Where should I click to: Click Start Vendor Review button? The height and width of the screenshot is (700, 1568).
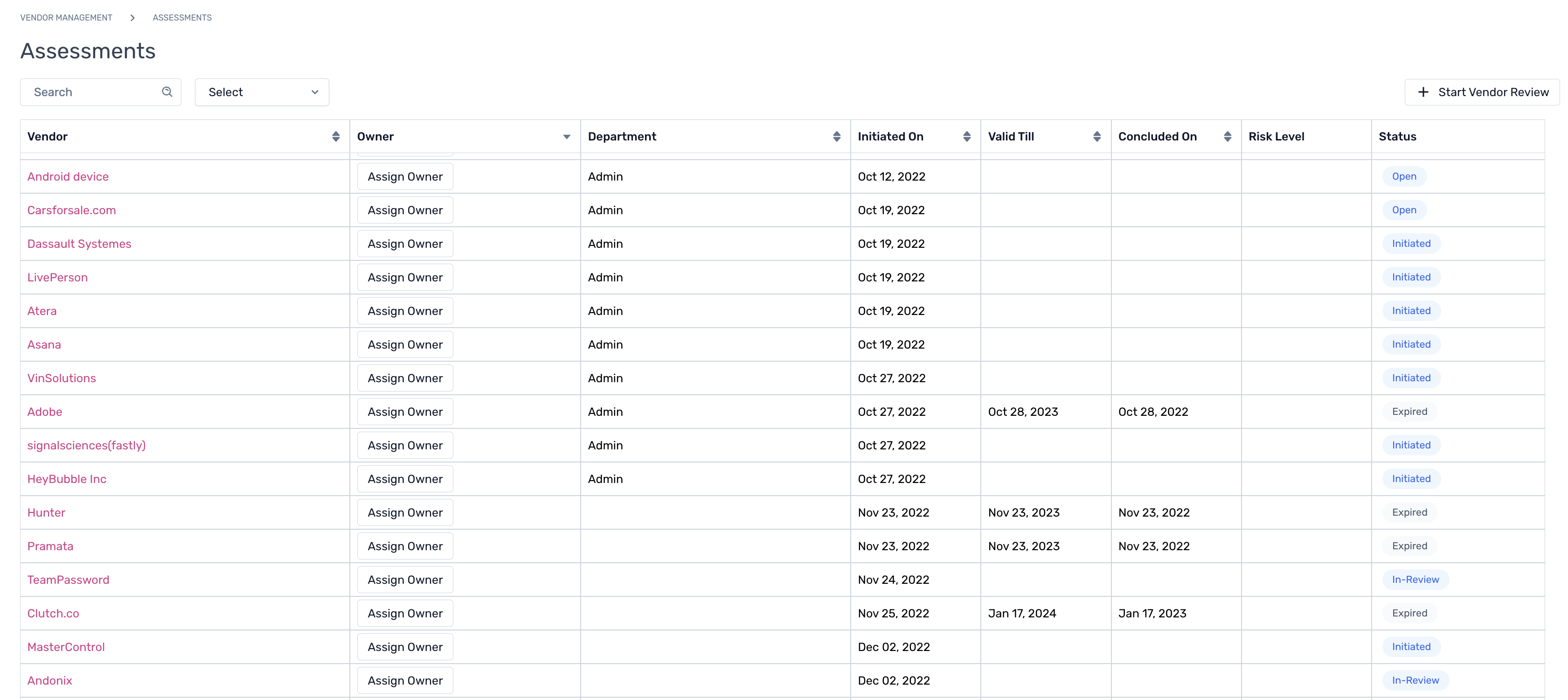[1482, 92]
